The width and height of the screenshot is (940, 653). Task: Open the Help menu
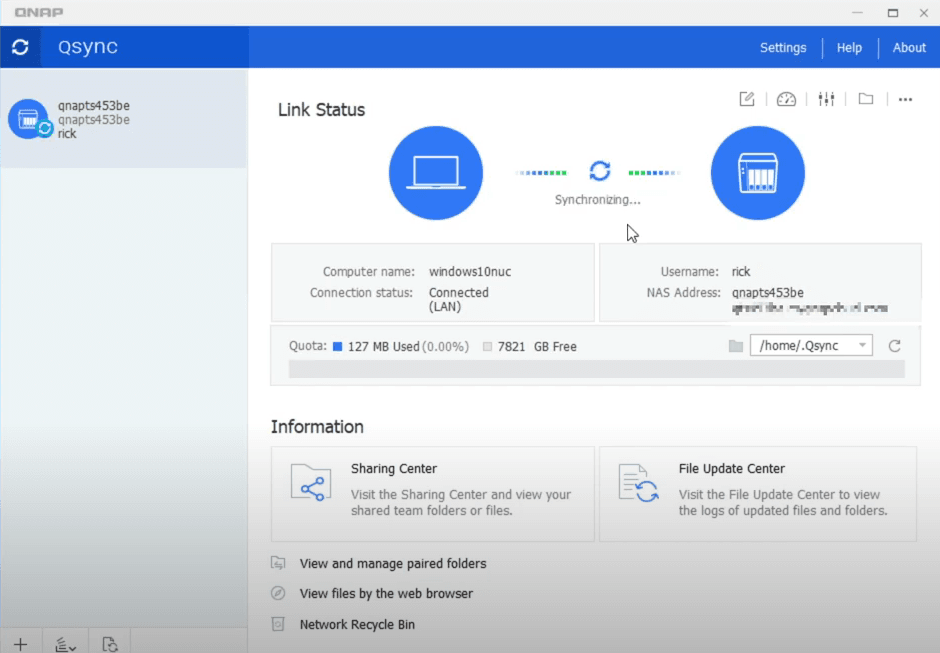click(849, 48)
